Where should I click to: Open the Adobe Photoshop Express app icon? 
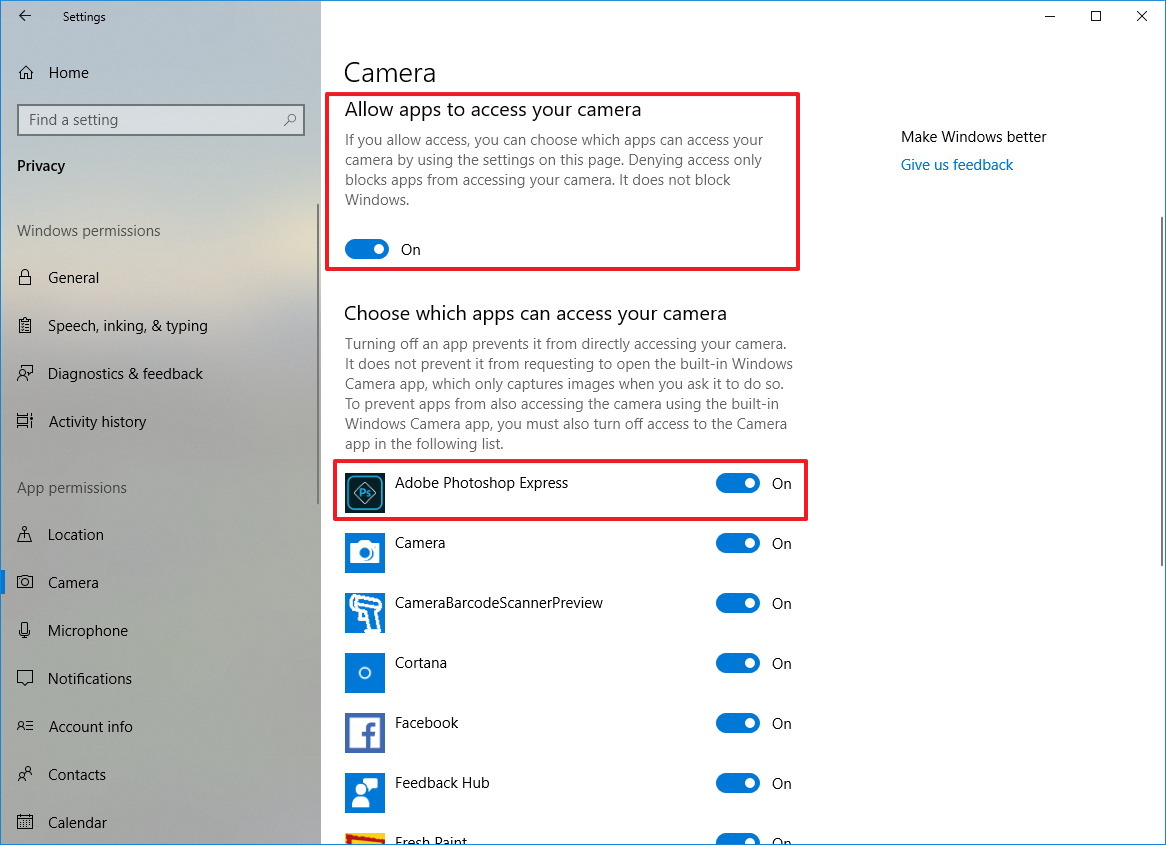364,492
